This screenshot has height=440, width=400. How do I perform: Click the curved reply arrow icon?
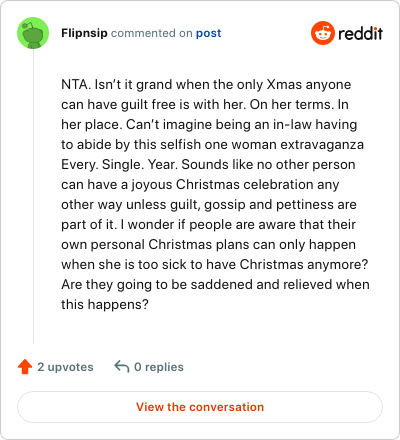click(122, 366)
